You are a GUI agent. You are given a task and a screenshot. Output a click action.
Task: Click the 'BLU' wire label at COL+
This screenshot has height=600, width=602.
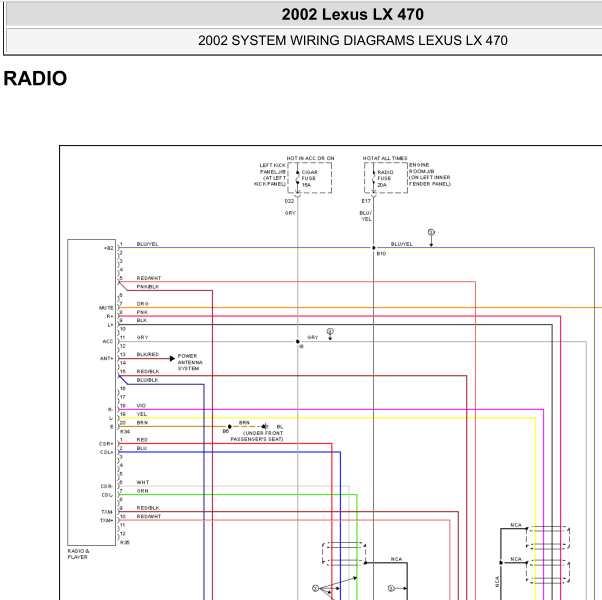142,448
